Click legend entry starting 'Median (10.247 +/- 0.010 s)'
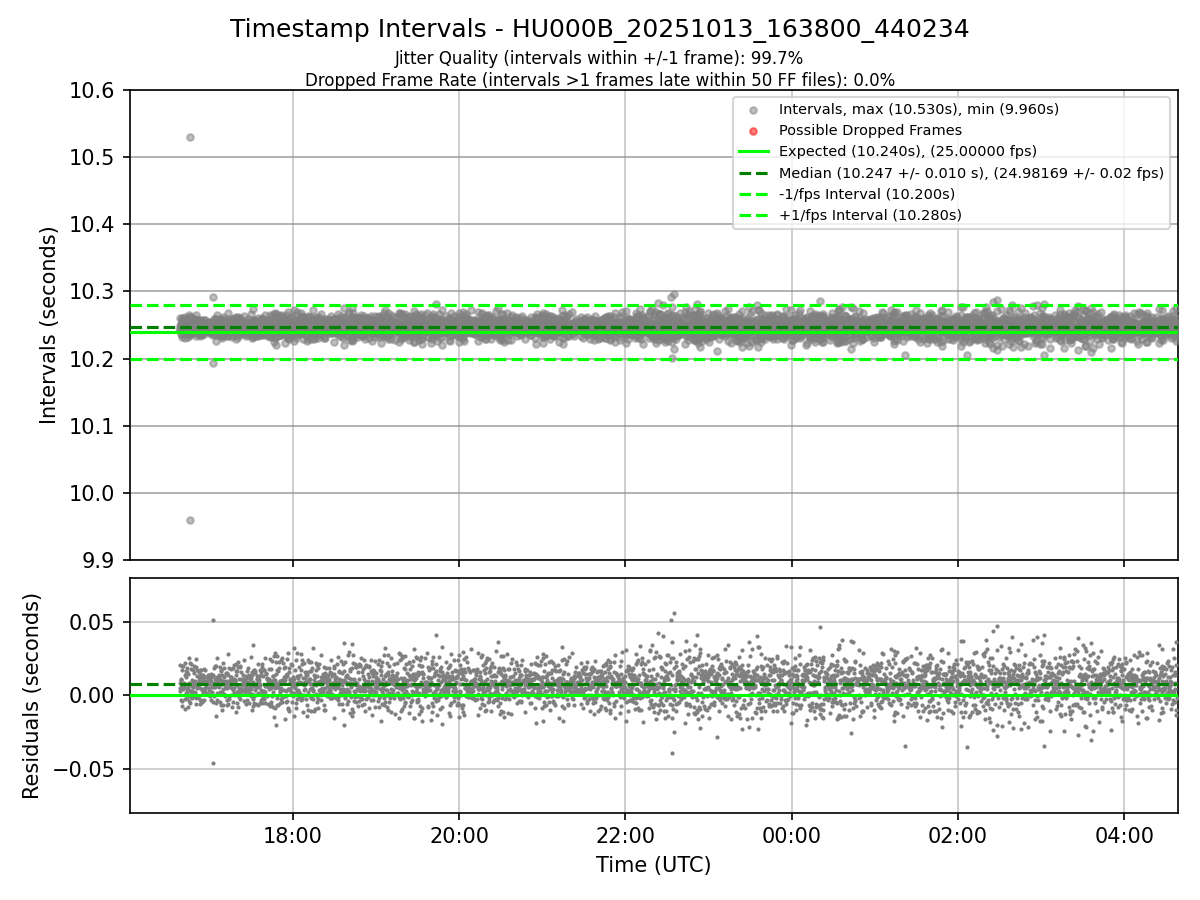 click(x=971, y=173)
